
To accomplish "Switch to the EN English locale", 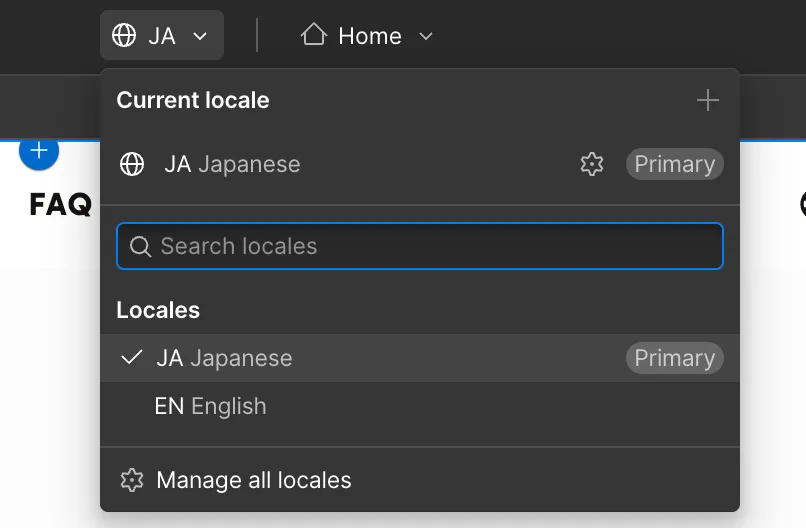I will click(420, 406).
